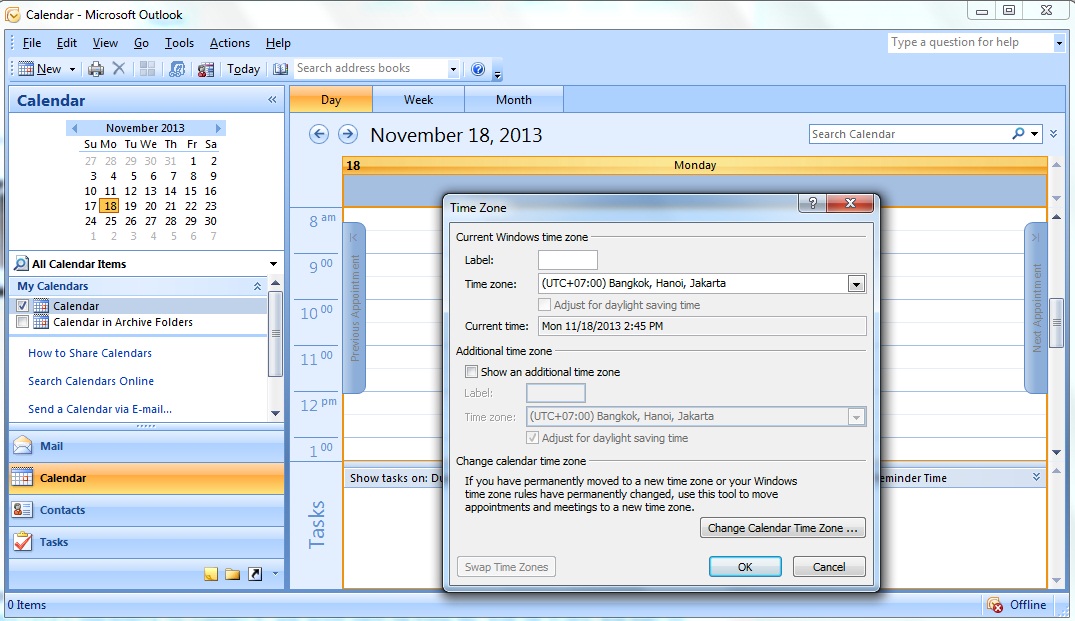
Task: Open the Actions menu
Action: [230, 42]
